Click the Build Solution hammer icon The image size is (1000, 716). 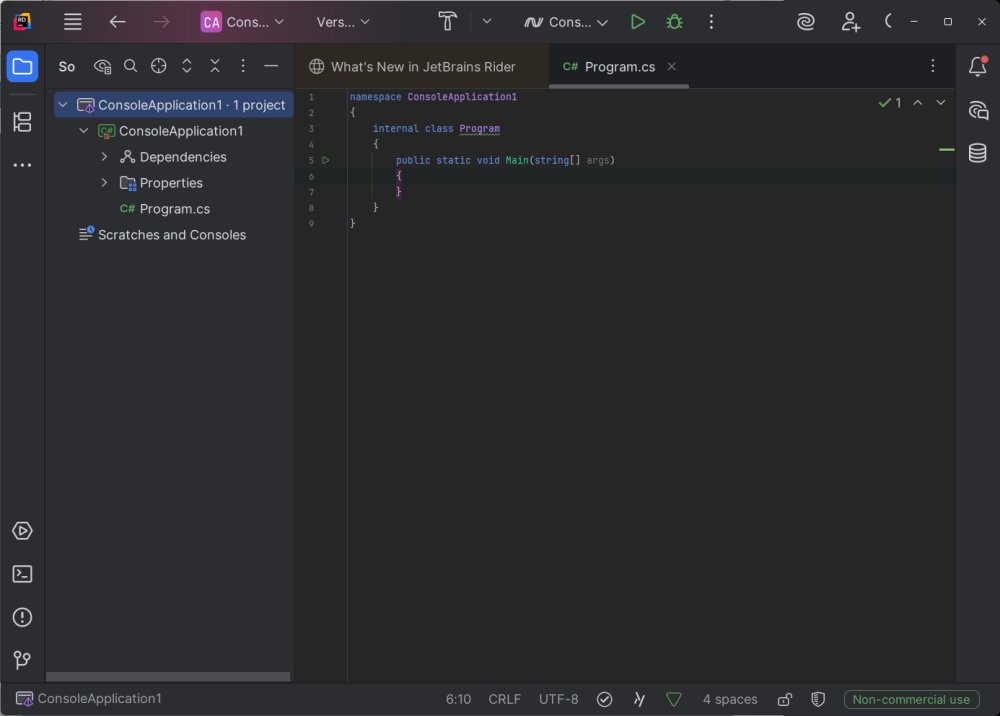[448, 21]
